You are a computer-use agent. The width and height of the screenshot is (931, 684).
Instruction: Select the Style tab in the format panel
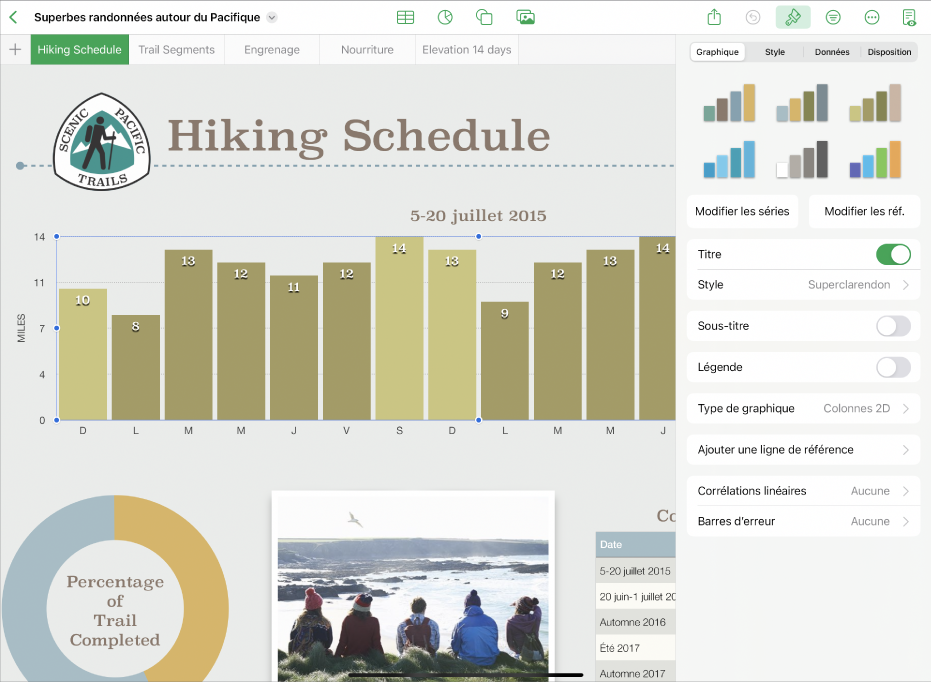pos(775,52)
